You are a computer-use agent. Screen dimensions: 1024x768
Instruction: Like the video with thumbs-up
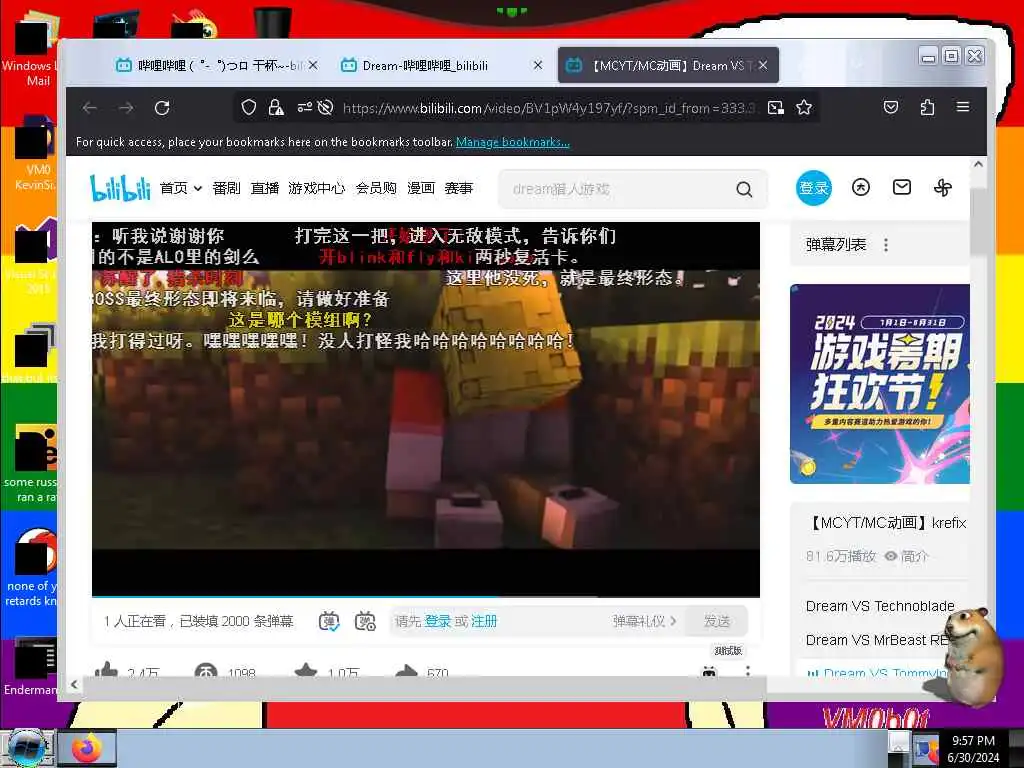point(106,669)
